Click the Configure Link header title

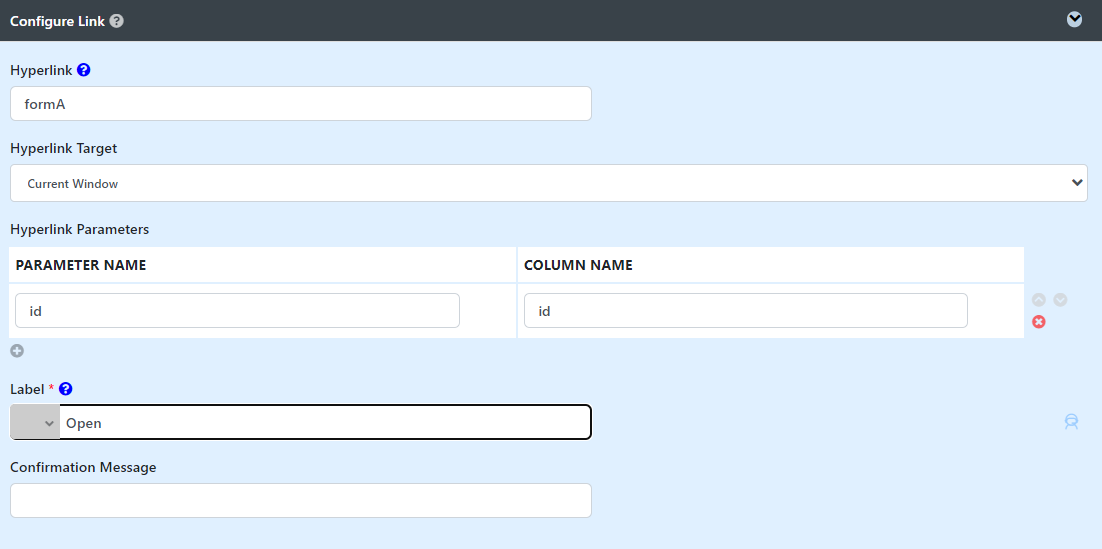[x=58, y=21]
